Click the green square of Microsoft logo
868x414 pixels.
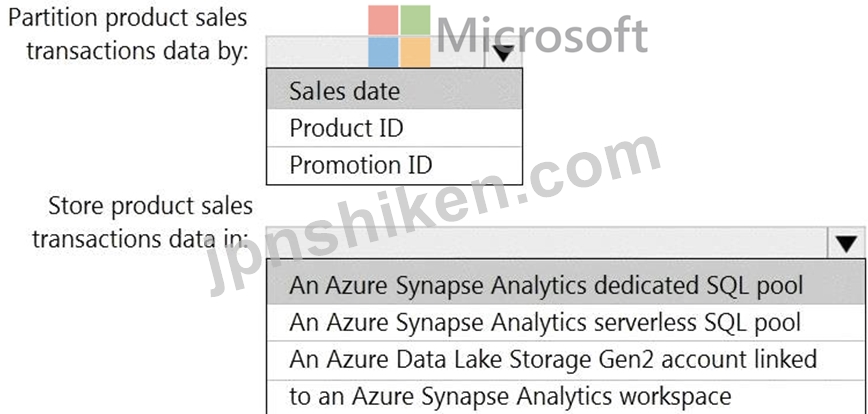pyautogui.click(x=415, y=20)
